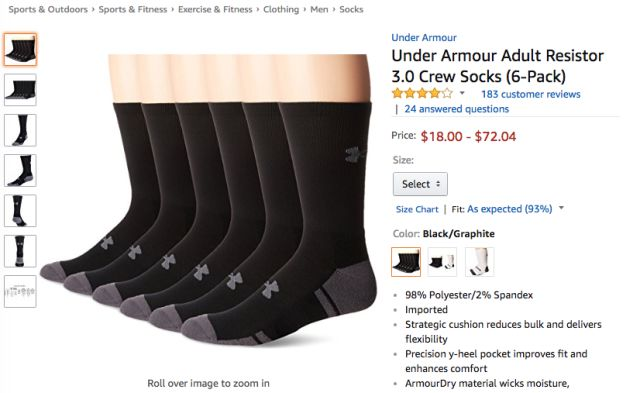Expand the Fit As expected arrow
The width and height of the screenshot is (640, 393).
click(x=562, y=208)
